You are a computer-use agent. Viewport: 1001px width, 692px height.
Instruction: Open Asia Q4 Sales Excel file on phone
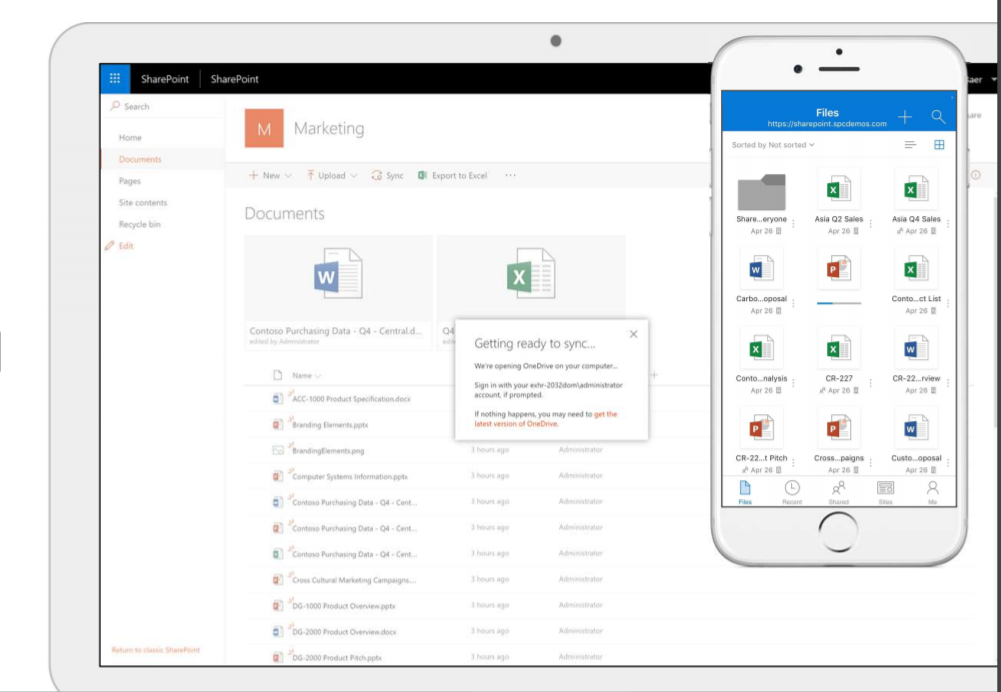(916, 190)
